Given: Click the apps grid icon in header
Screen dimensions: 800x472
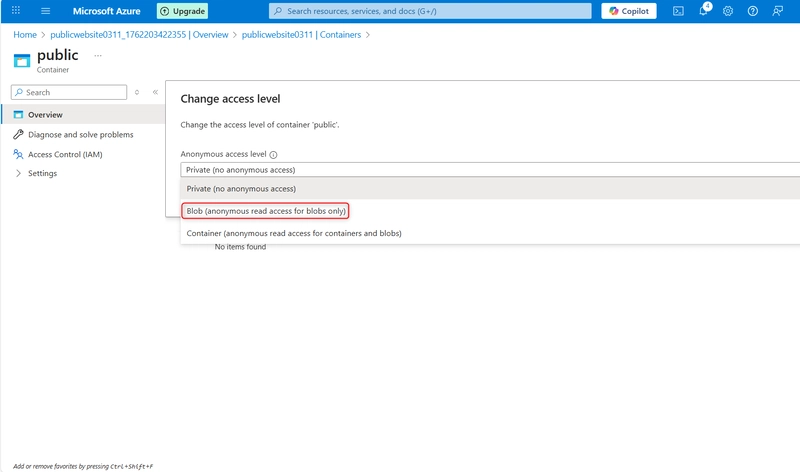Looking at the screenshot, I should 15,11.
